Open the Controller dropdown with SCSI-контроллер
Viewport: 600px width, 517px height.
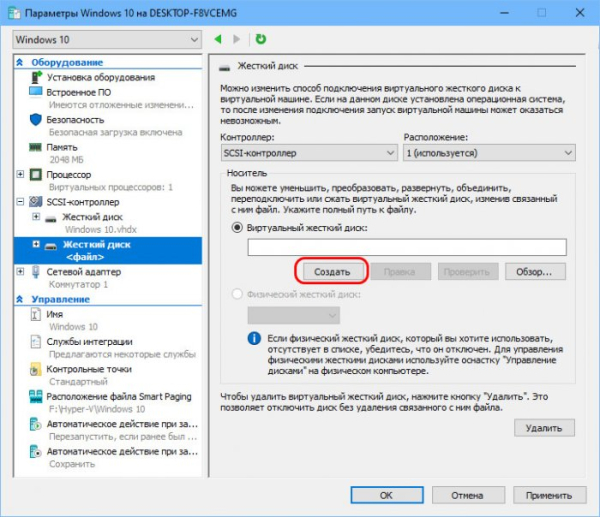pos(308,152)
